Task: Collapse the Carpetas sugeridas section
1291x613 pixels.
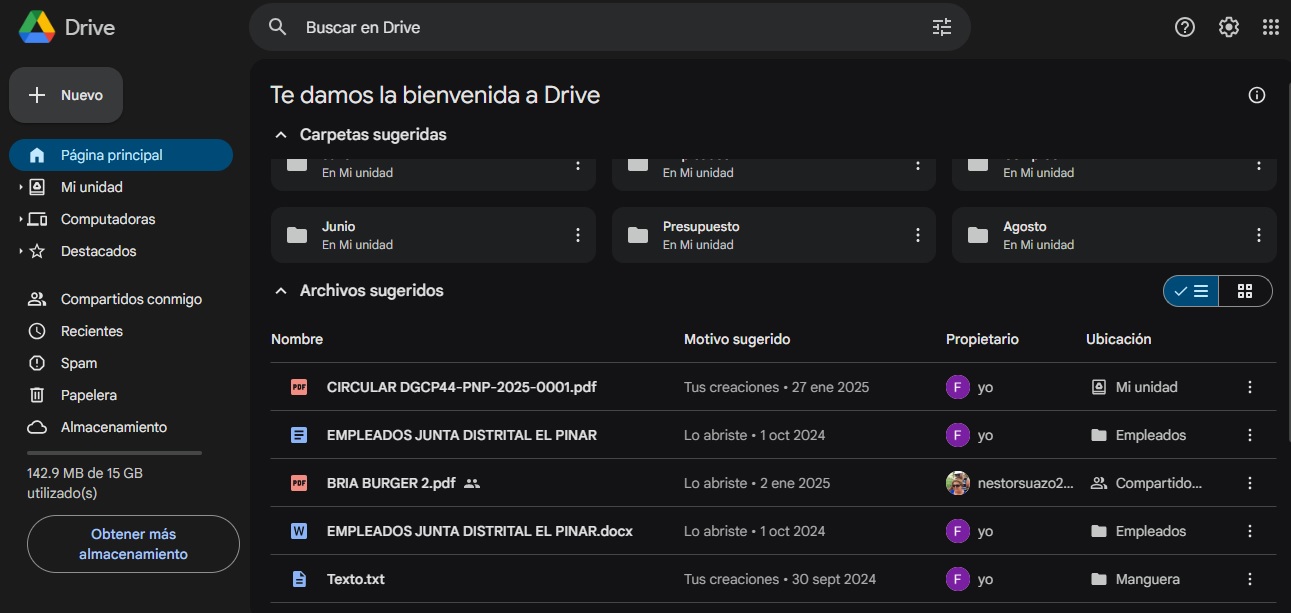Action: pos(281,135)
